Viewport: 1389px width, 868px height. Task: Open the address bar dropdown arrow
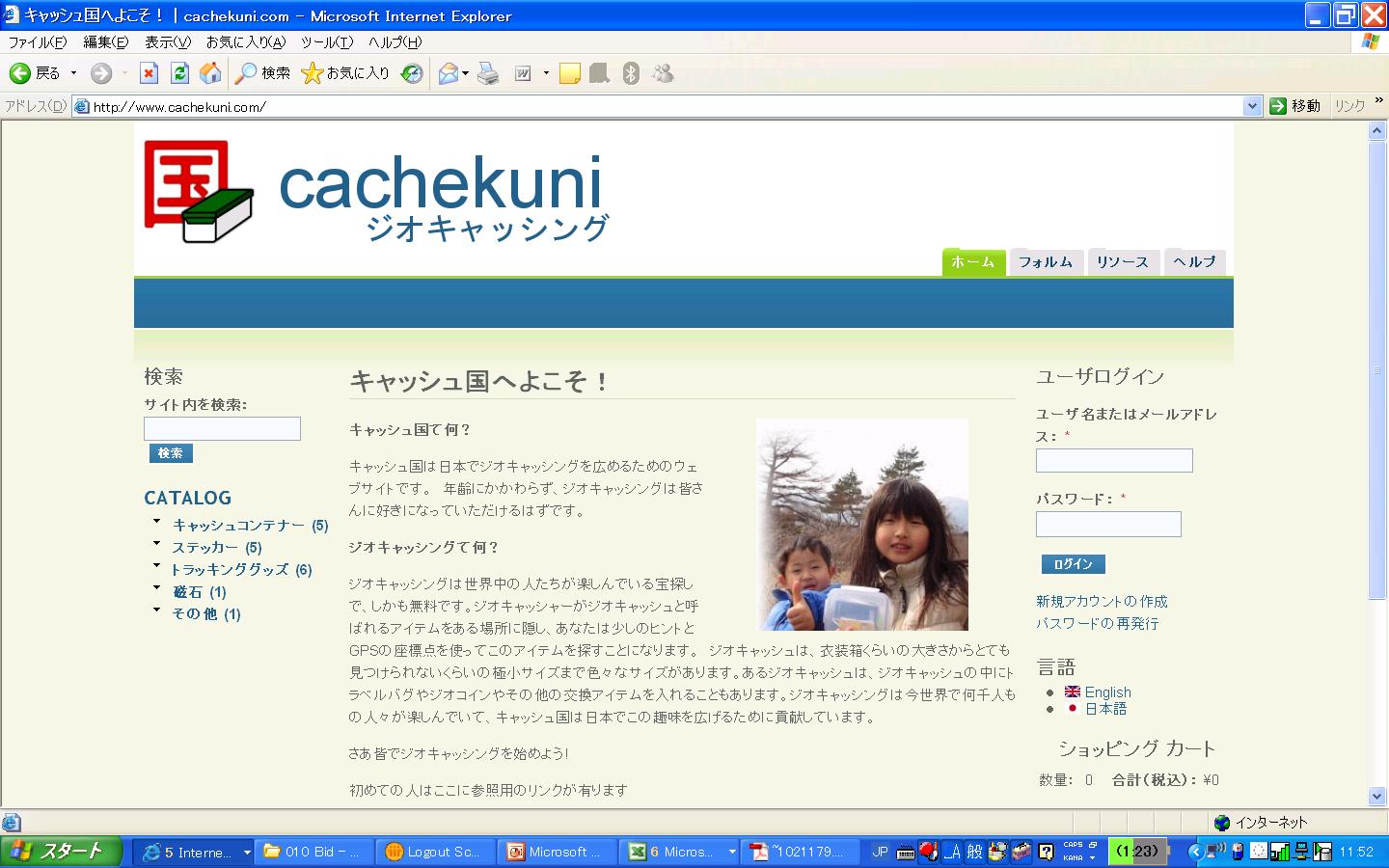click(1252, 106)
